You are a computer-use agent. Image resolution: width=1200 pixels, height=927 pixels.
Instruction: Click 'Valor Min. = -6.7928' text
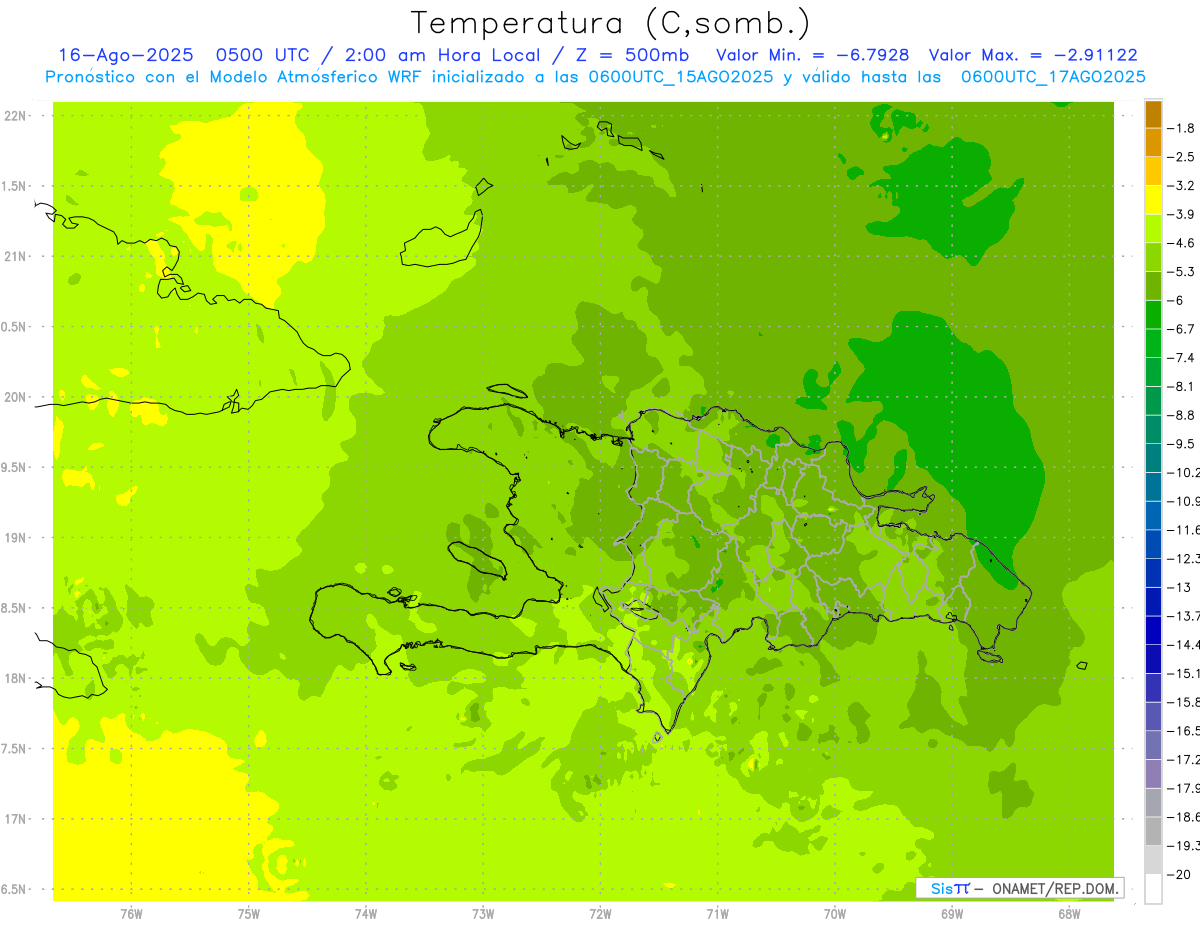(814, 55)
